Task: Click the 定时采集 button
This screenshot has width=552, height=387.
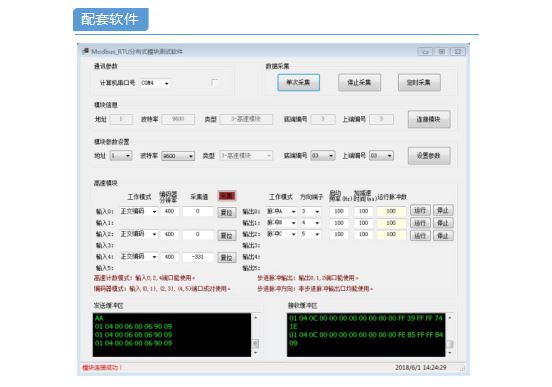Action: (x=419, y=82)
